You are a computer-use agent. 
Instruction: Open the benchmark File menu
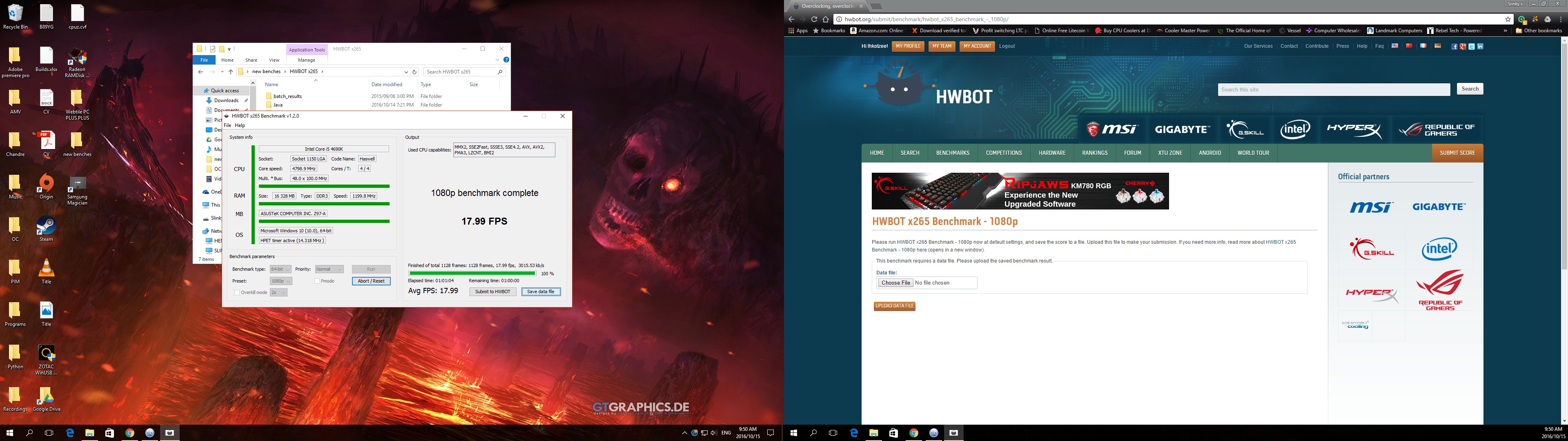point(228,125)
